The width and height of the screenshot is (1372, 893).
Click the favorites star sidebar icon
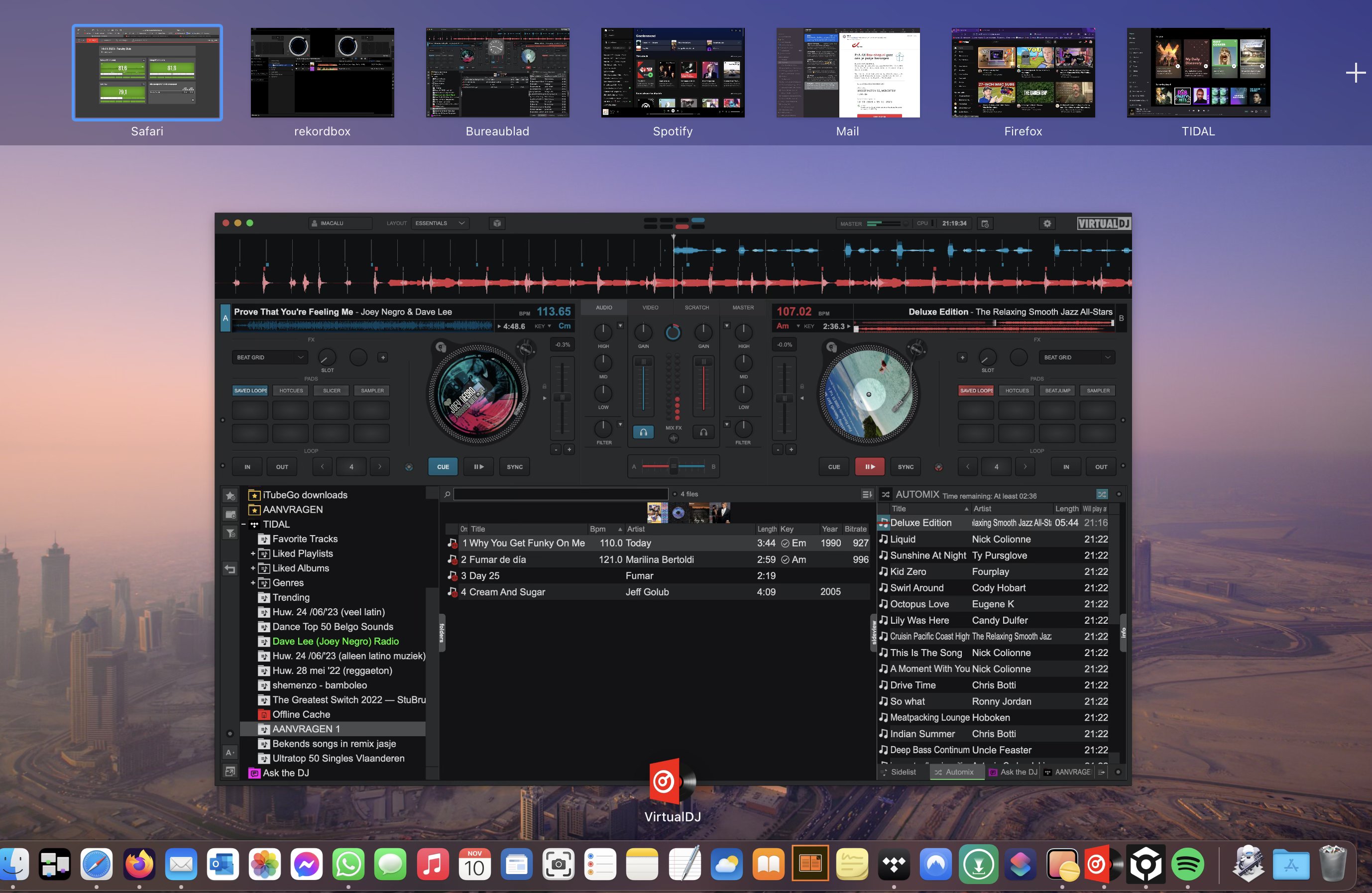pyautogui.click(x=230, y=496)
